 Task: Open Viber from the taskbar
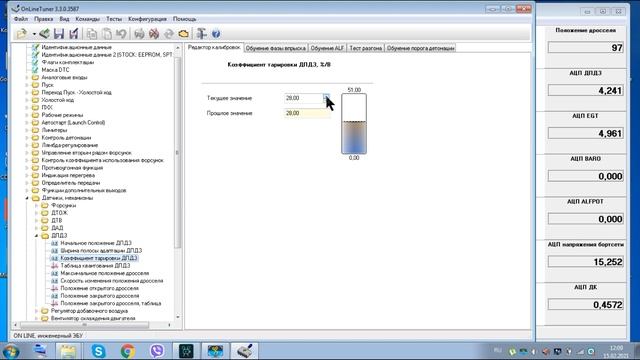coord(157,351)
